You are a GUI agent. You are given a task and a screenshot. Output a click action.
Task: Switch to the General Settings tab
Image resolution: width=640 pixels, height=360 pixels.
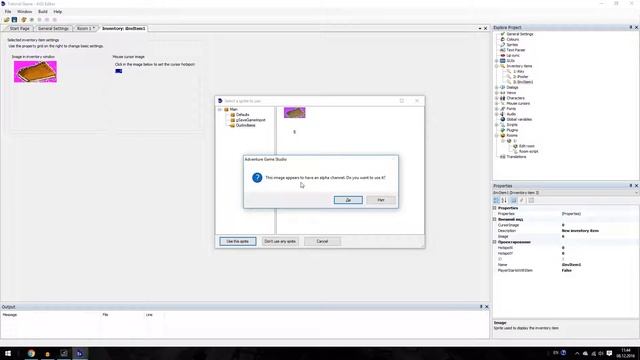[53, 29]
